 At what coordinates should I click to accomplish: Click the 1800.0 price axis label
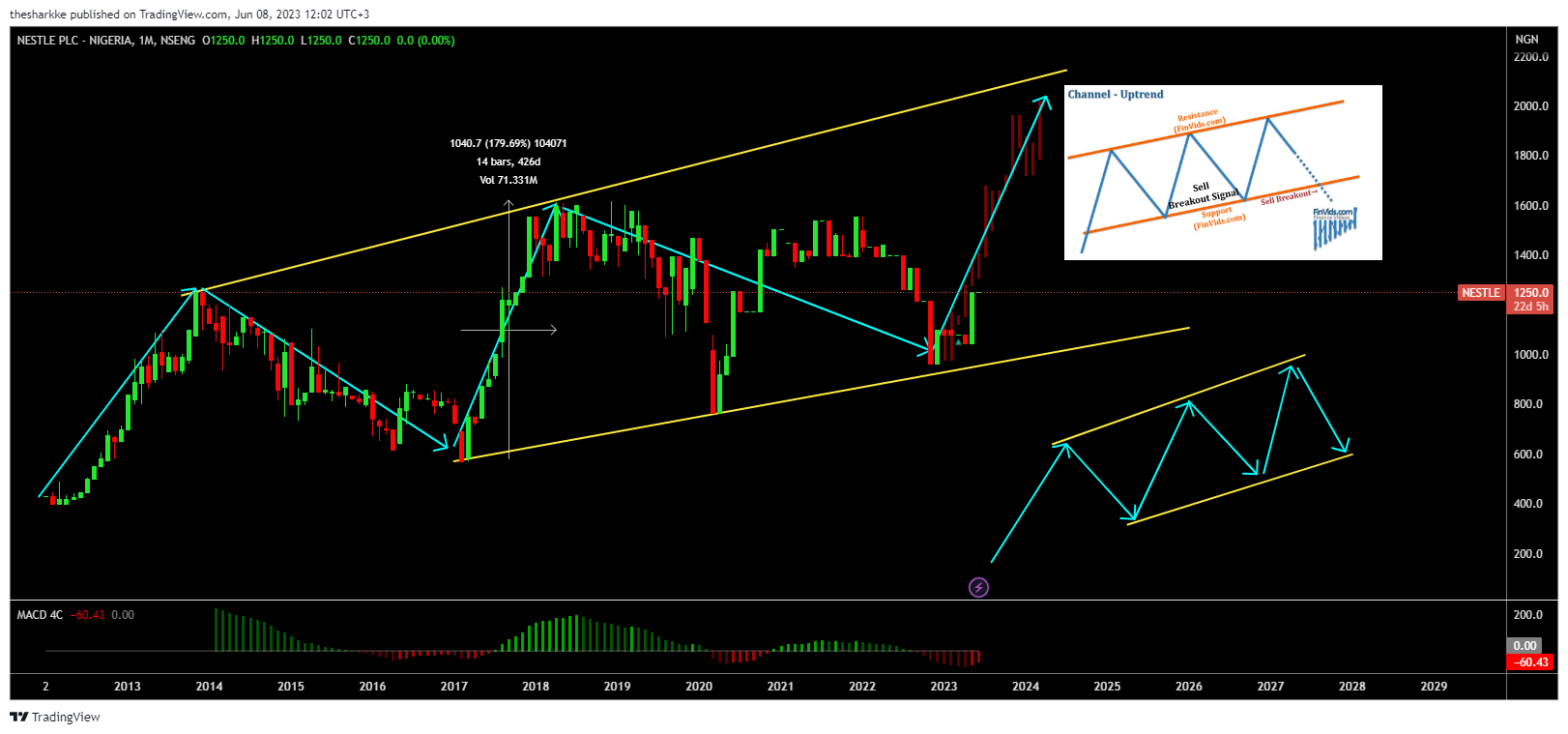tap(1531, 156)
